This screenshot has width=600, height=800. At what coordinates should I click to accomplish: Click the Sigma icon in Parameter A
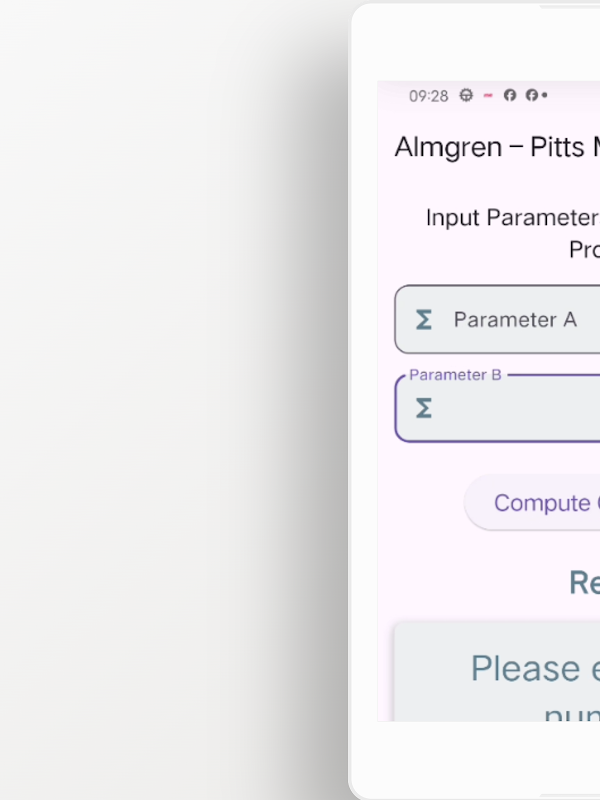click(x=424, y=320)
